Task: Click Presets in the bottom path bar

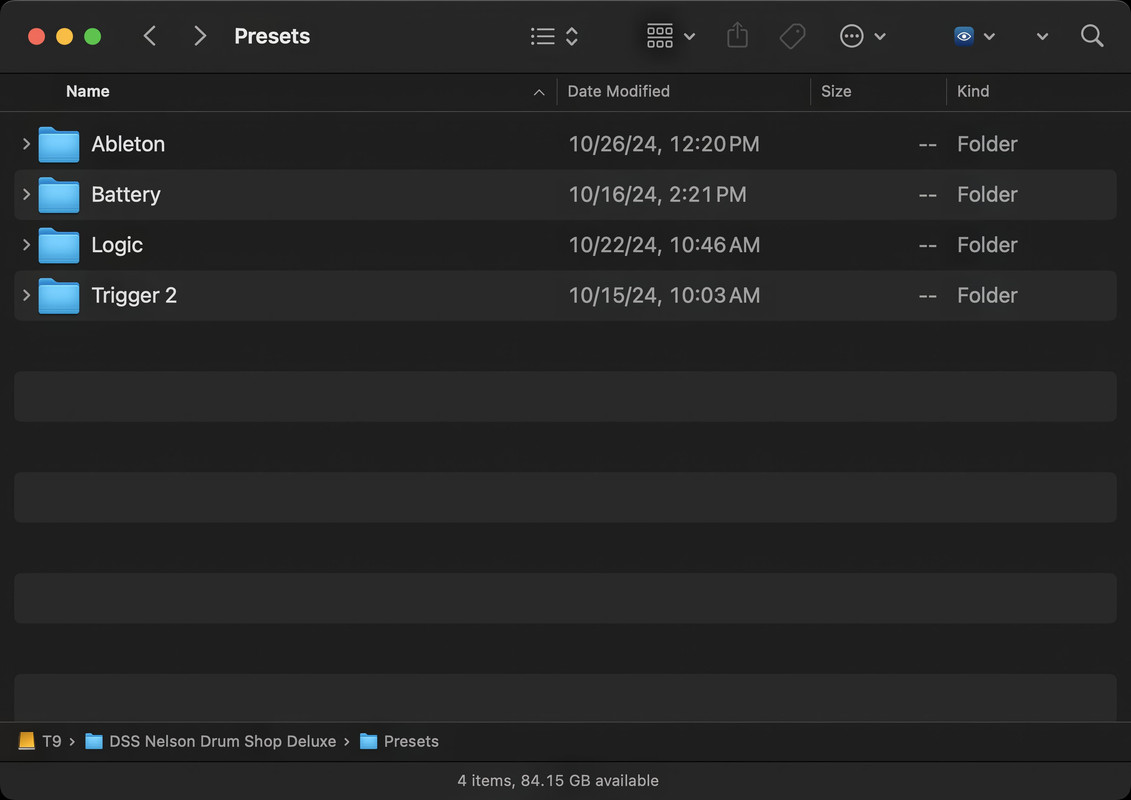Action: (399, 741)
